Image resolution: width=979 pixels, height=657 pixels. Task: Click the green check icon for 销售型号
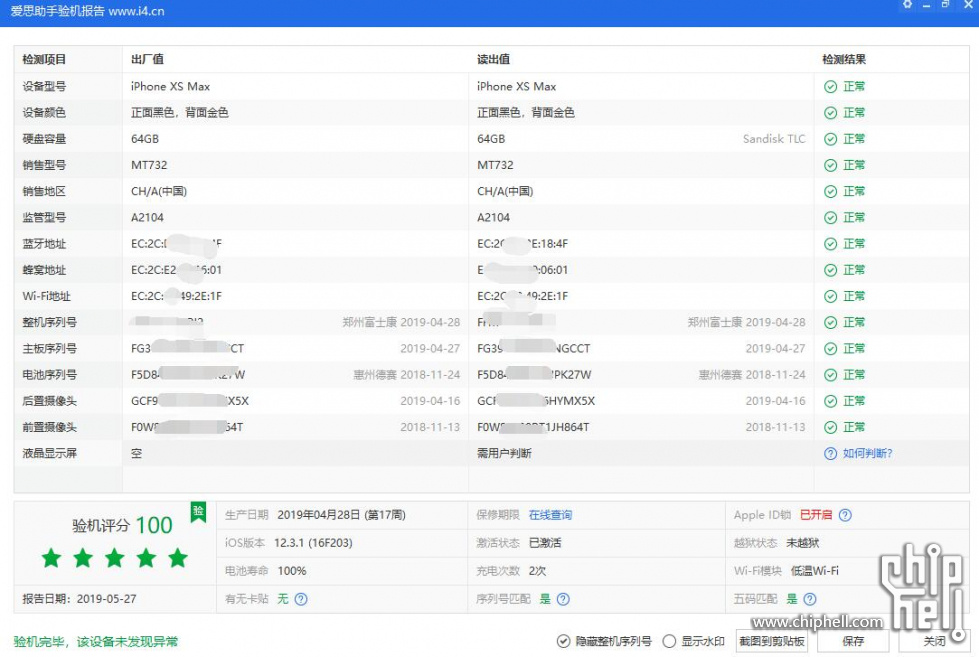coord(830,165)
